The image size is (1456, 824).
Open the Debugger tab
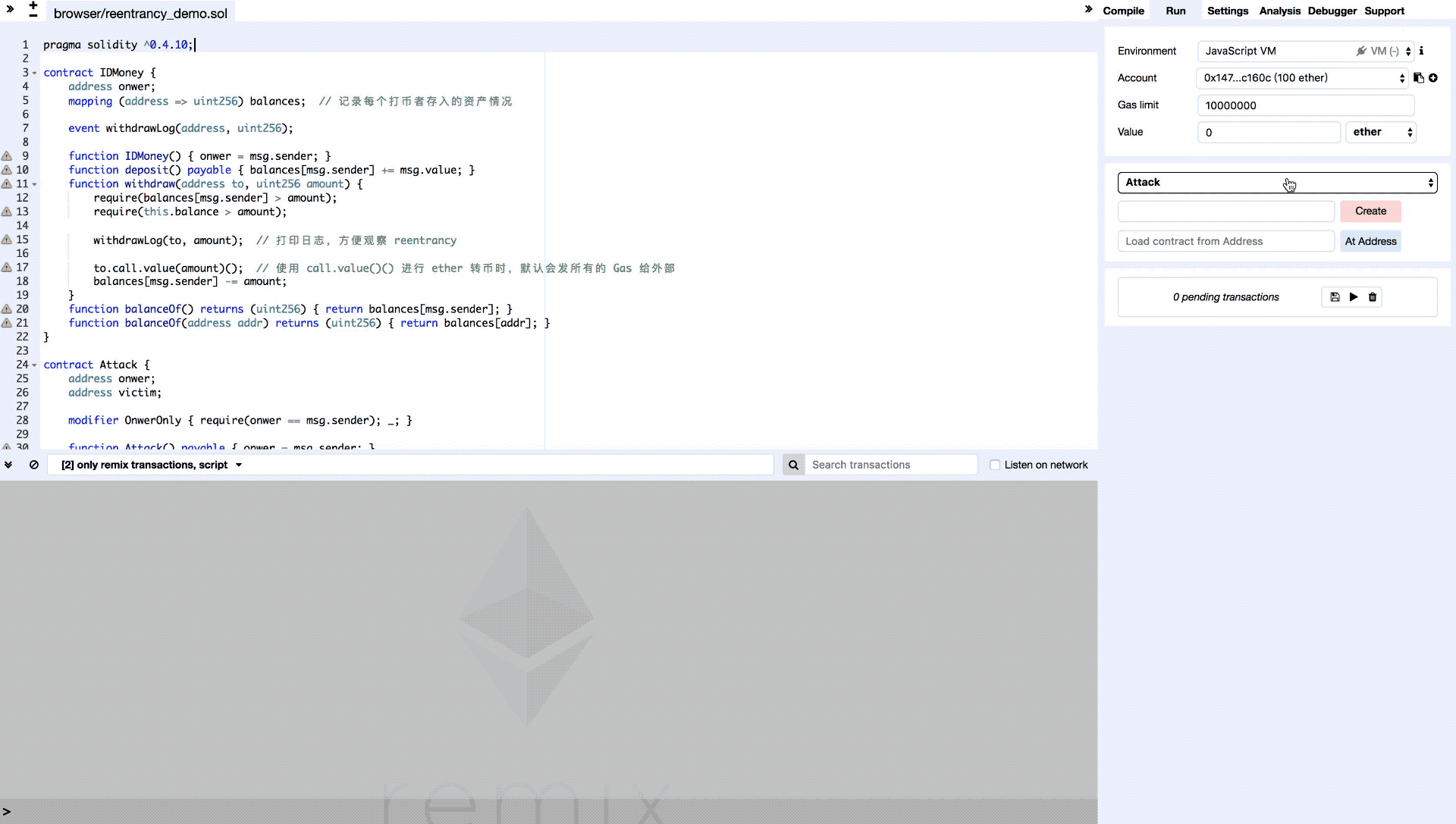click(x=1332, y=11)
